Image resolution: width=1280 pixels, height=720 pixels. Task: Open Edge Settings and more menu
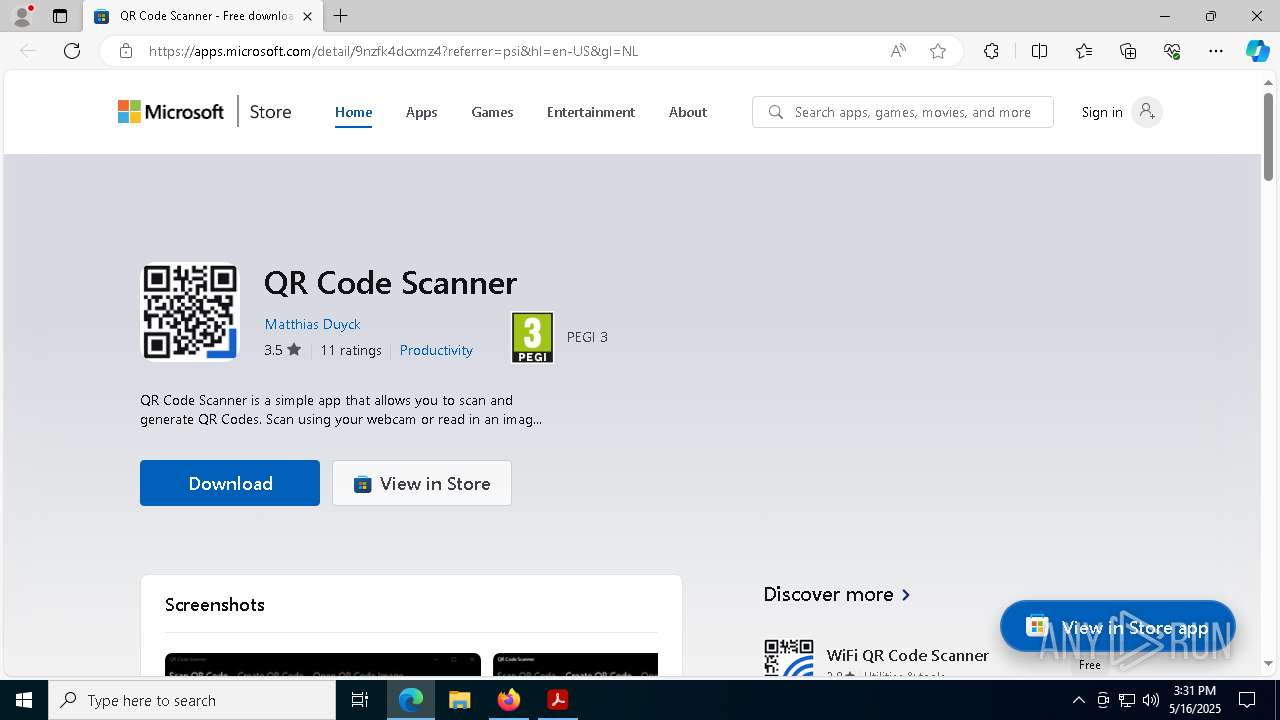[x=1216, y=51]
